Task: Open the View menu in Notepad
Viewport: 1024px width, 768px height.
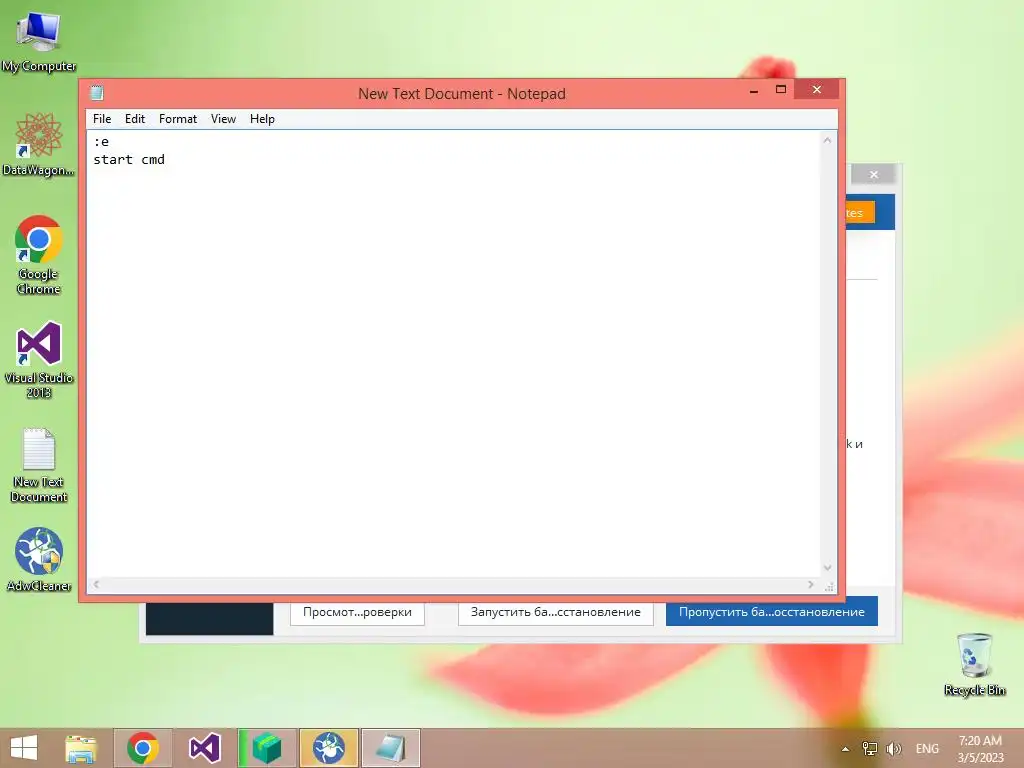Action: click(x=223, y=119)
